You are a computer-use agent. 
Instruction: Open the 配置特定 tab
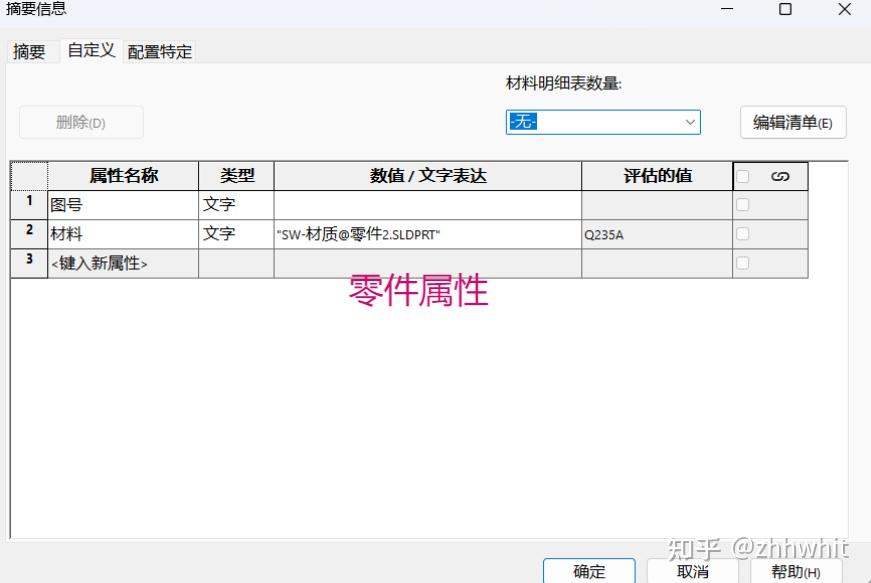coord(159,52)
